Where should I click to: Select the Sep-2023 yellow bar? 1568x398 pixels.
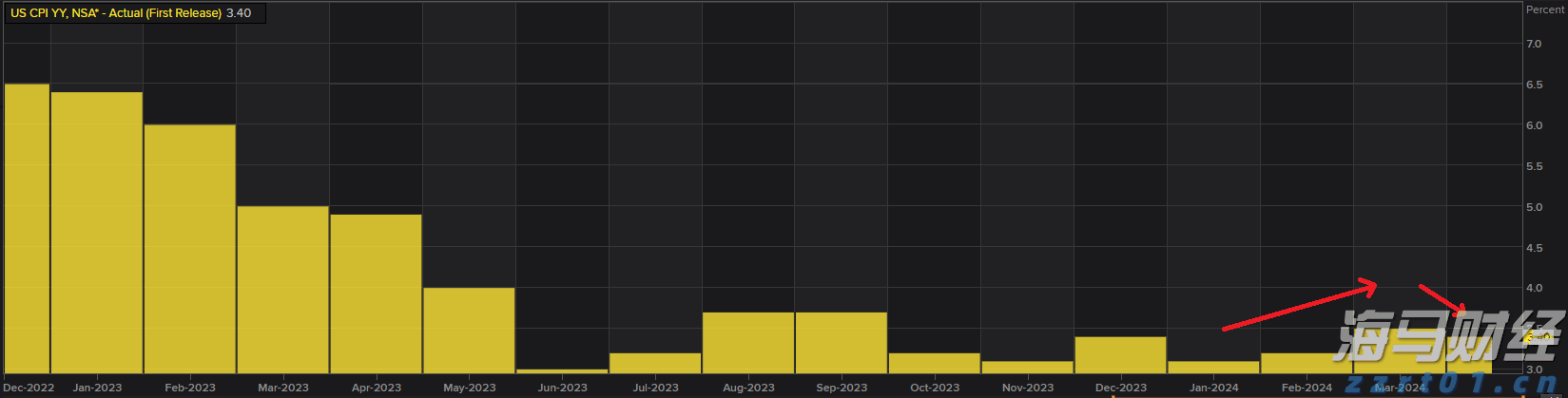[x=842, y=343]
